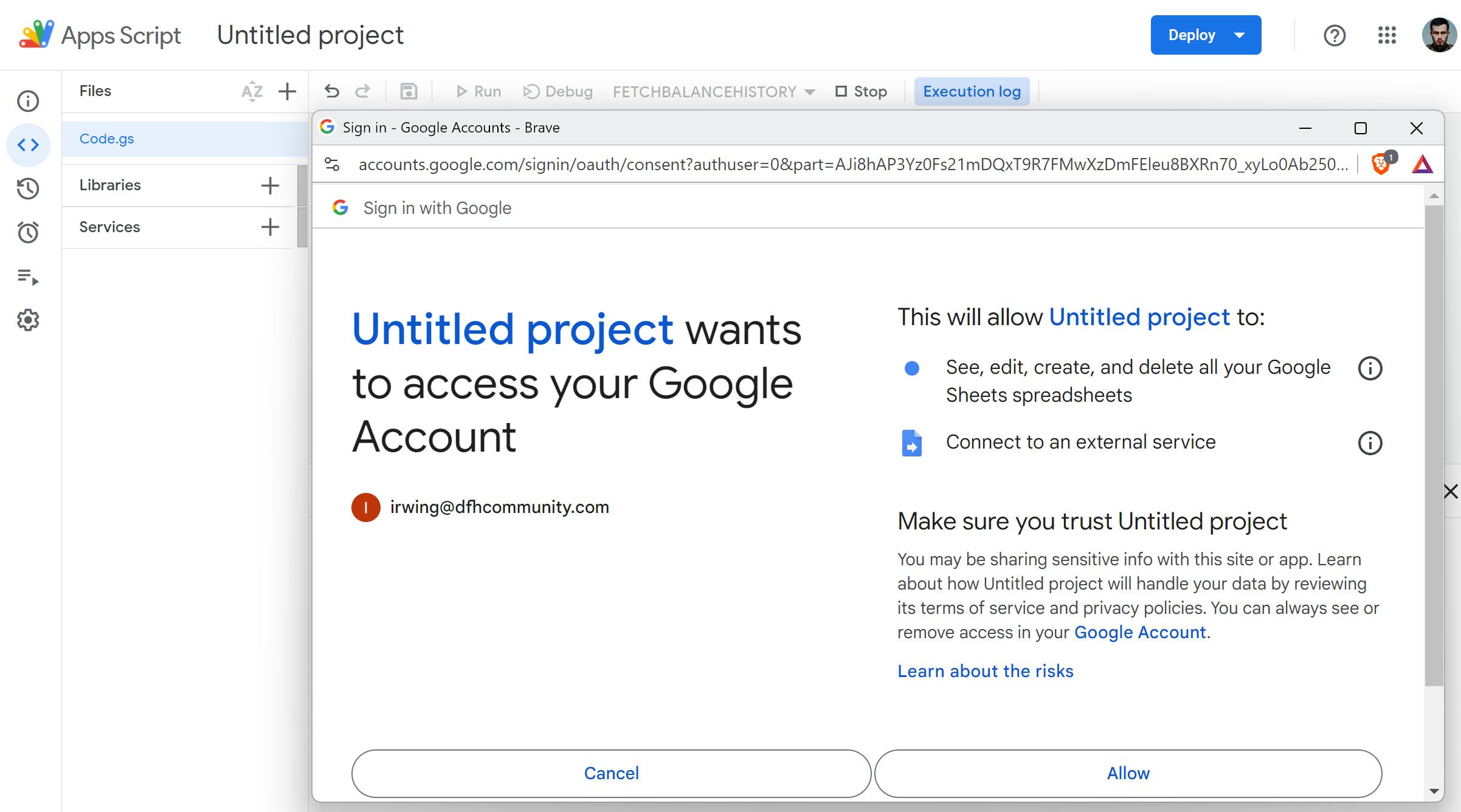The width and height of the screenshot is (1461, 812).
Task: Click the popup scrollbar down arrow
Action: point(1434,791)
